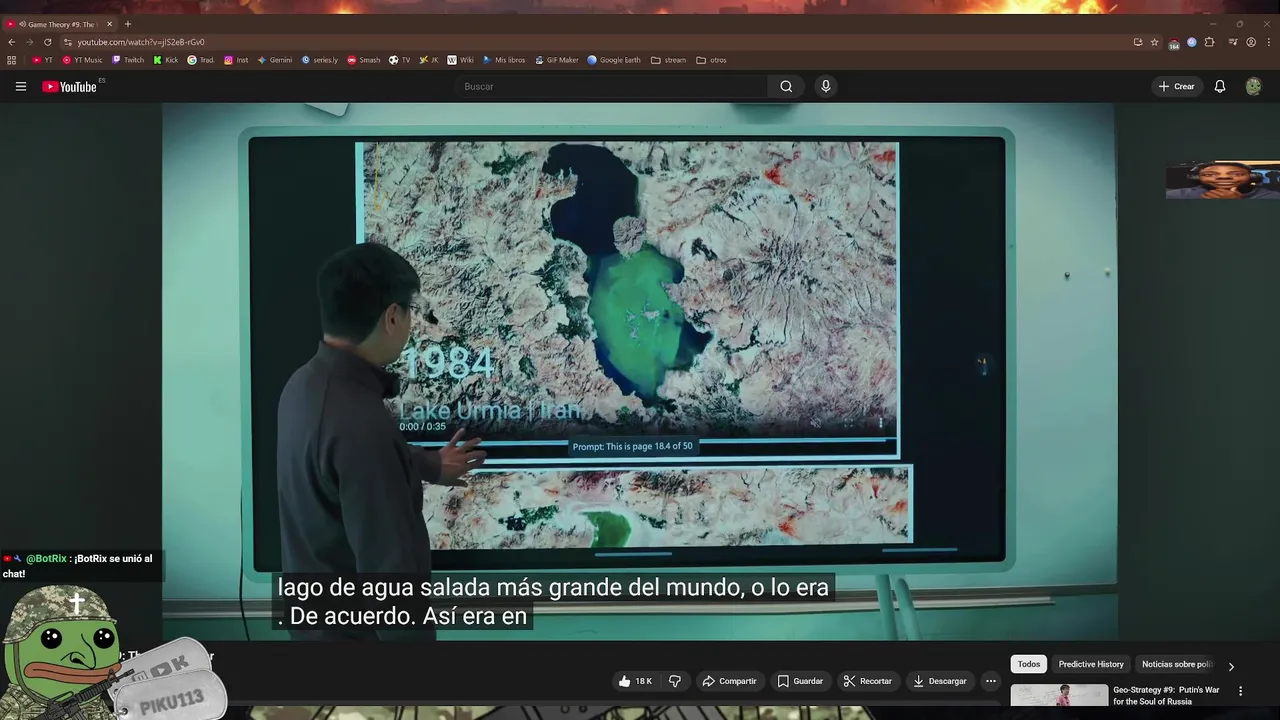
Task: Open a new browser tab
Action: pyautogui.click(x=127, y=24)
